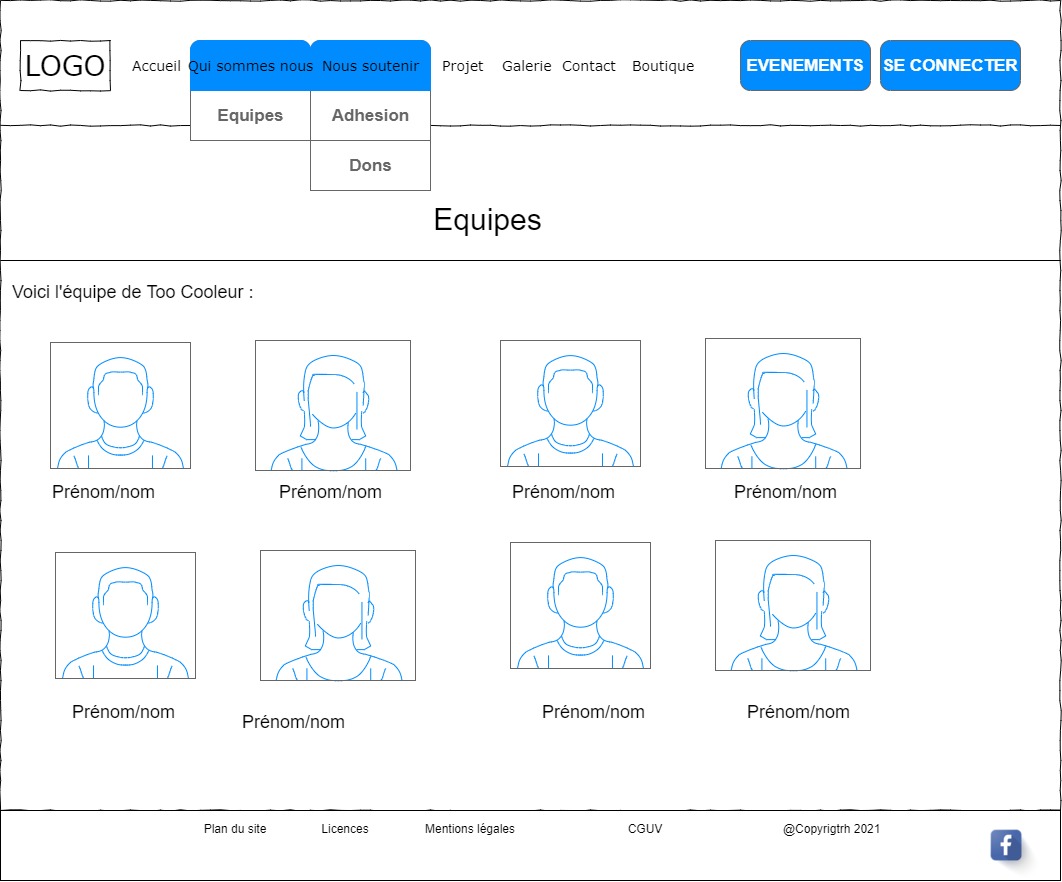
Task: Select the first team member photo in top row
Action: [120, 405]
